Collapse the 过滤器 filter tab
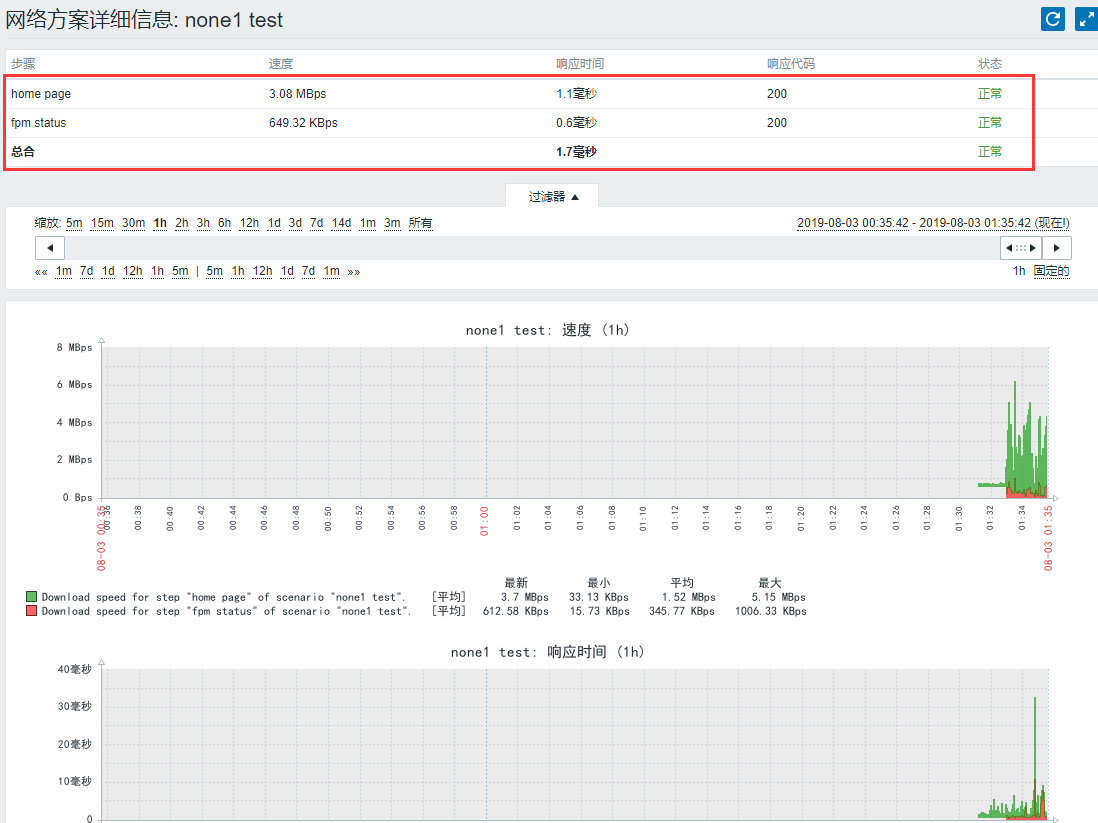 click(553, 197)
